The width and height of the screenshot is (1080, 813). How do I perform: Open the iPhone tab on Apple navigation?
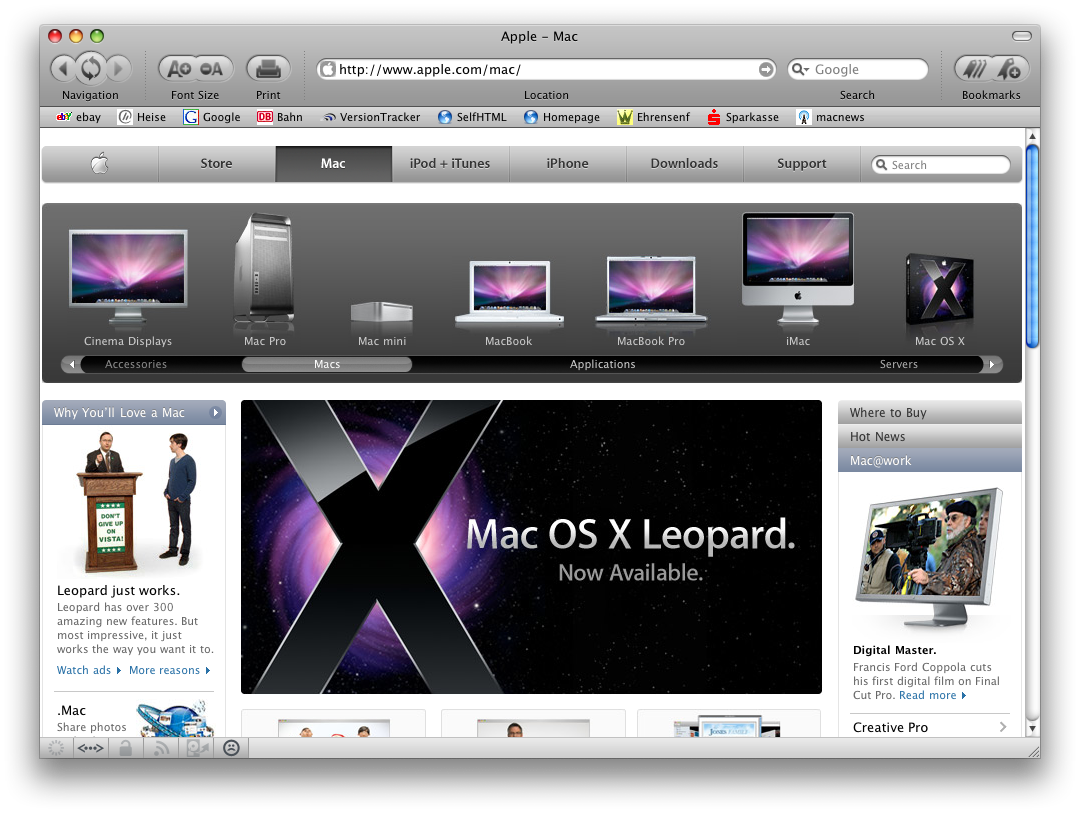568,163
